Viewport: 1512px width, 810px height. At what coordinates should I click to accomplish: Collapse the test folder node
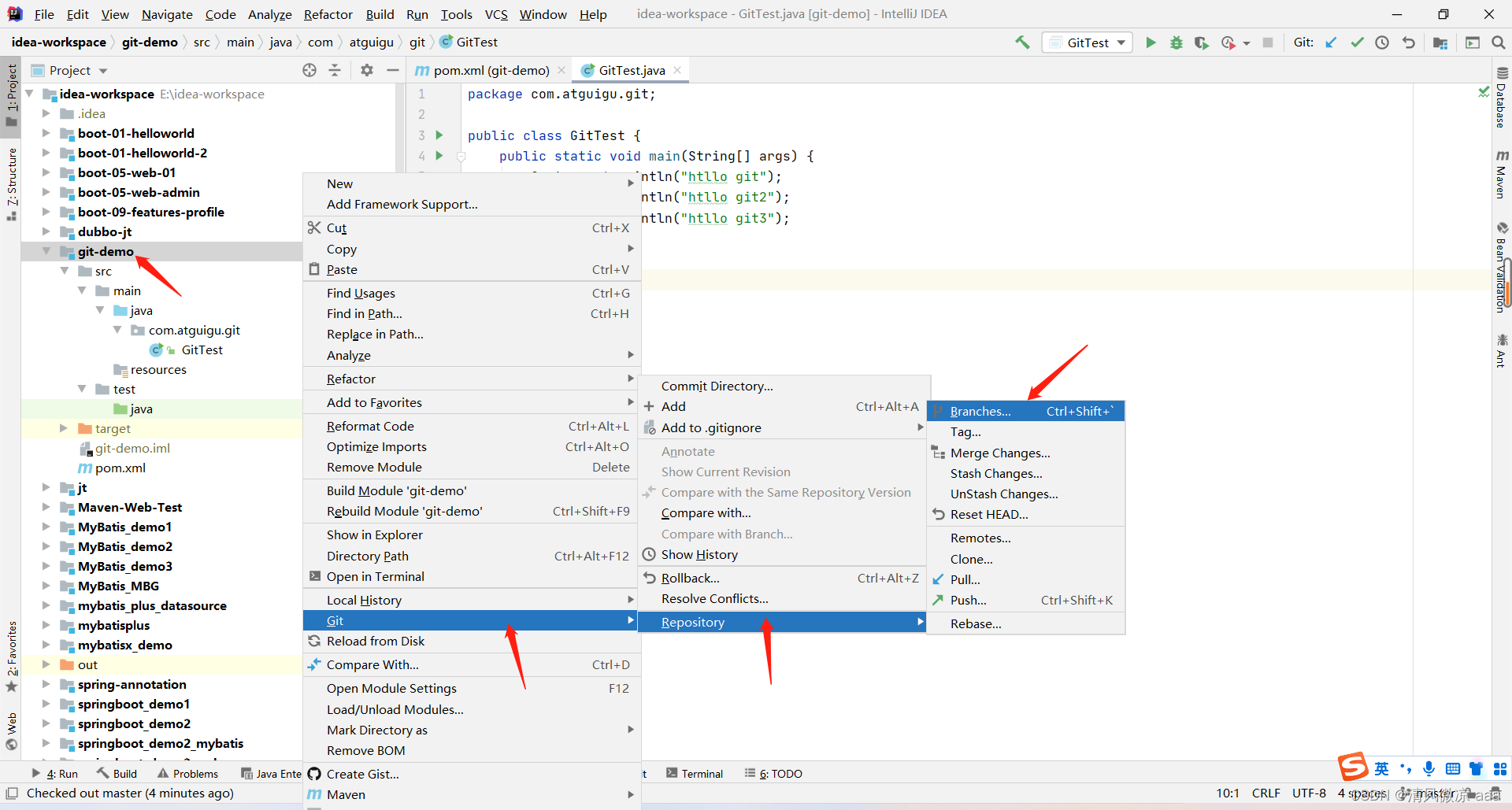82,389
